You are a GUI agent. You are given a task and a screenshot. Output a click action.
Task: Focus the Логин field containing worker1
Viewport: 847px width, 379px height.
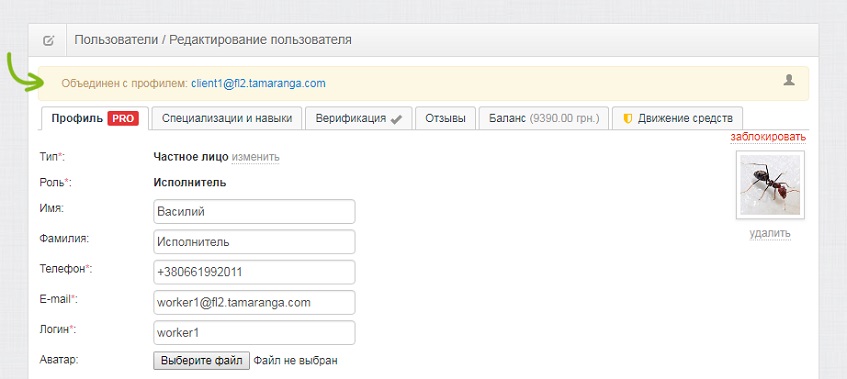click(x=254, y=333)
